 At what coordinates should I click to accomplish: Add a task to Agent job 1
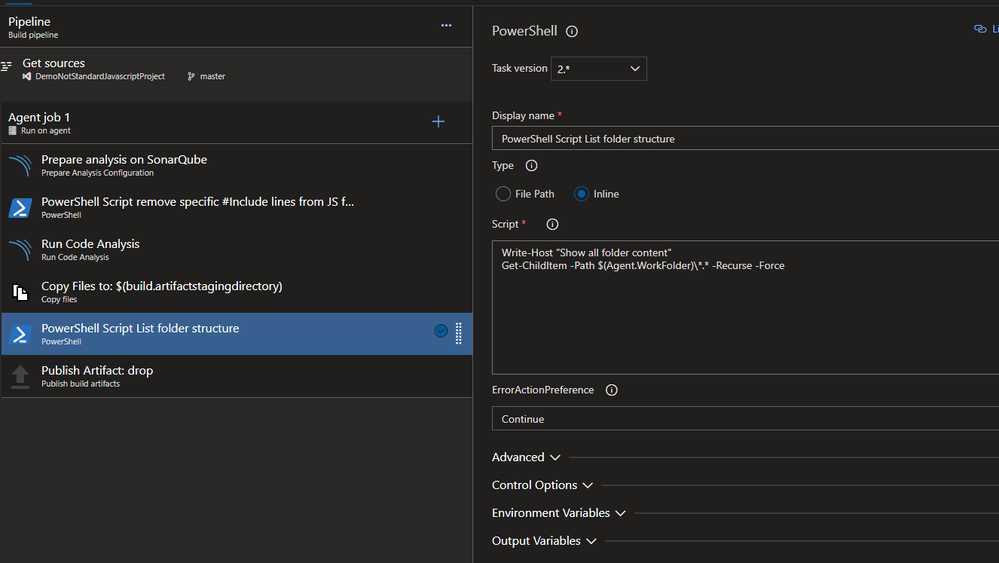(438, 122)
